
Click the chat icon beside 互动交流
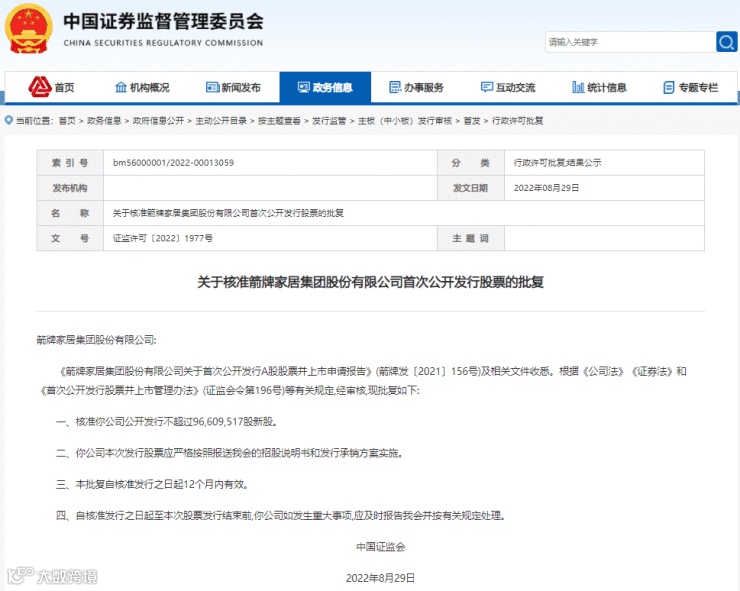click(x=487, y=87)
